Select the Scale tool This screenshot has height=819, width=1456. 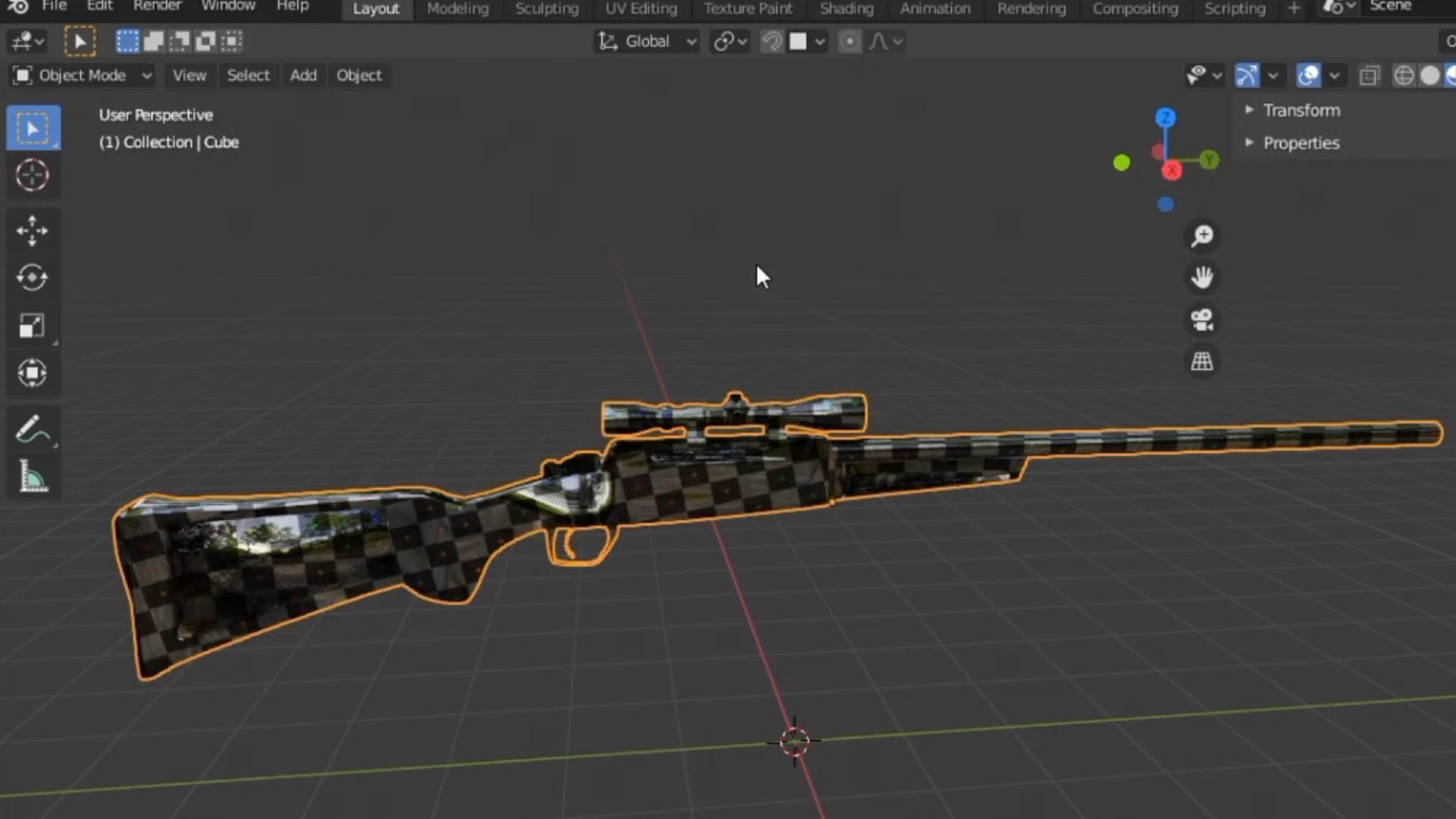point(32,325)
